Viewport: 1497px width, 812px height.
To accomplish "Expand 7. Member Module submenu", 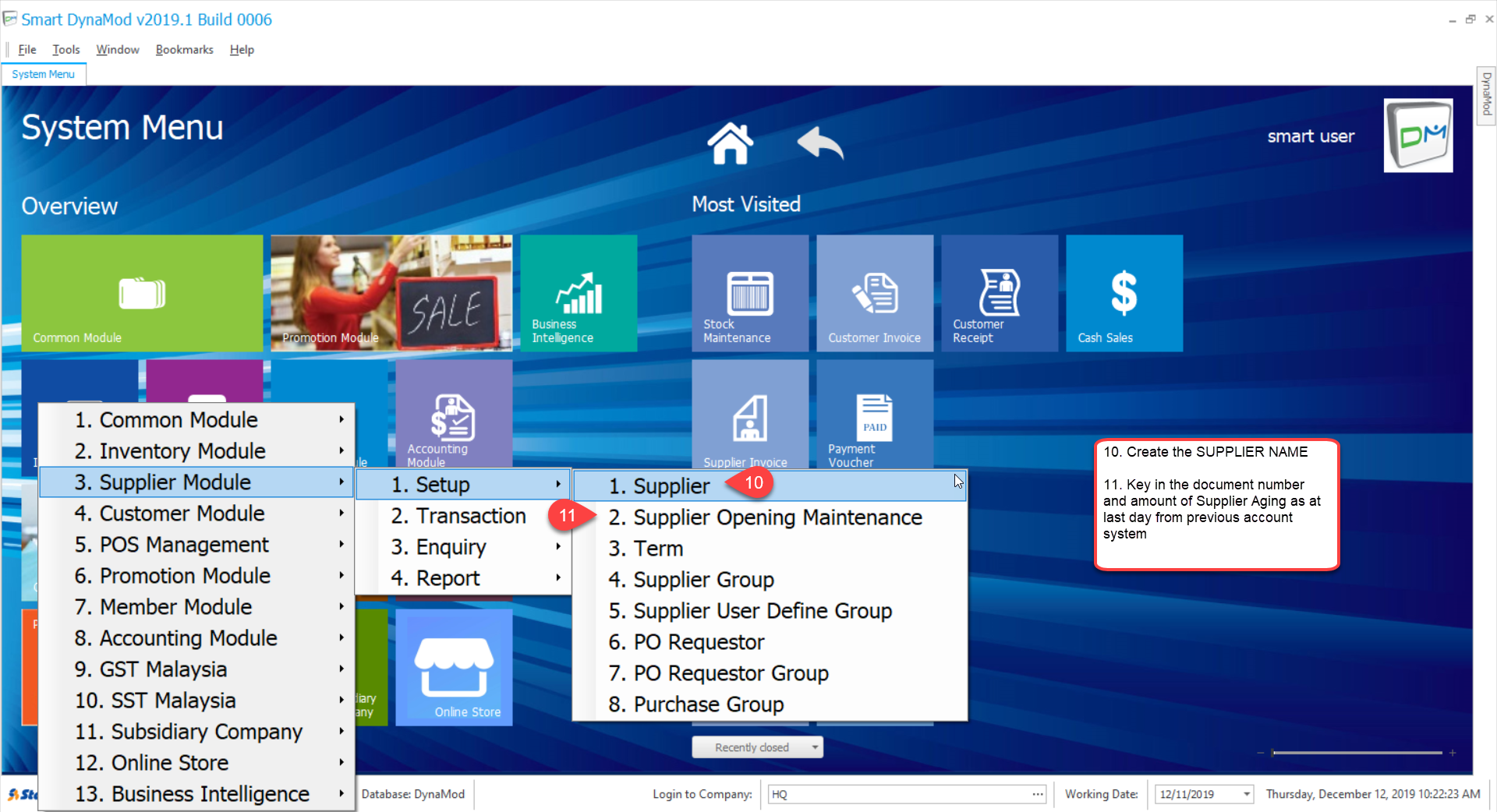I will pos(196,607).
